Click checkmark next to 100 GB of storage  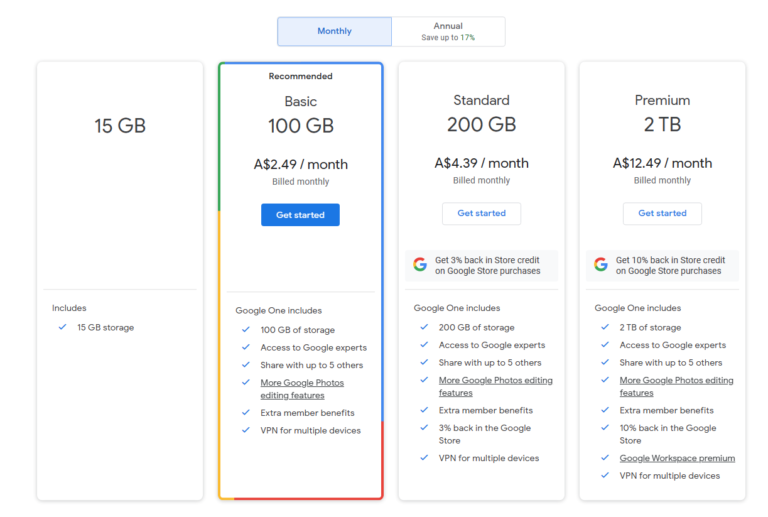245,330
